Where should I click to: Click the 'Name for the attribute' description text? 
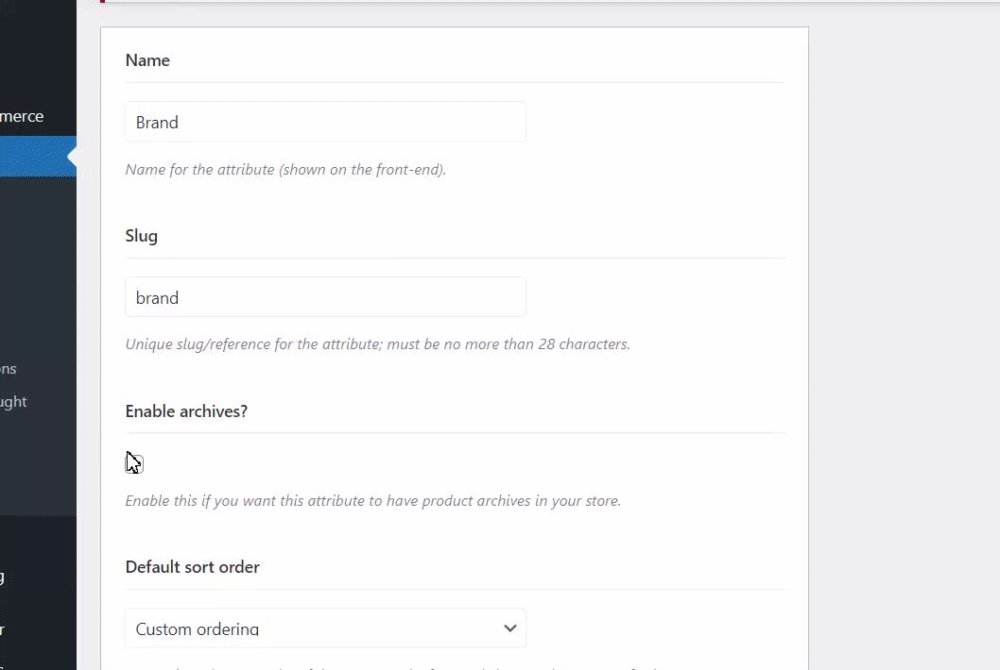point(285,170)
